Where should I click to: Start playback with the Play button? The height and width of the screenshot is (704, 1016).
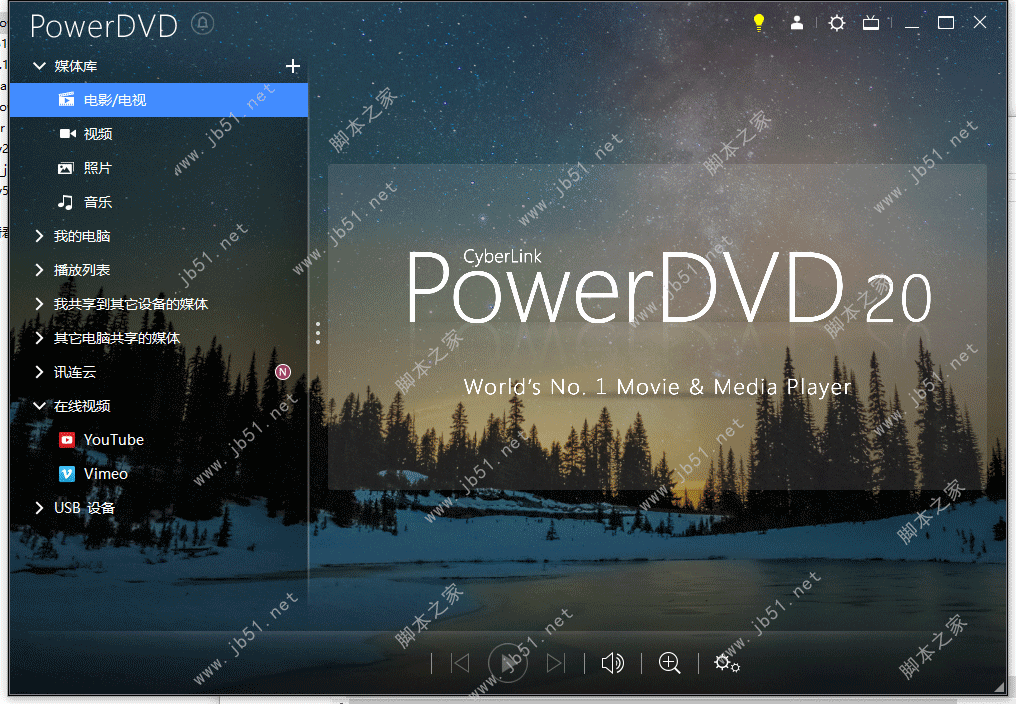coord(508,663)
